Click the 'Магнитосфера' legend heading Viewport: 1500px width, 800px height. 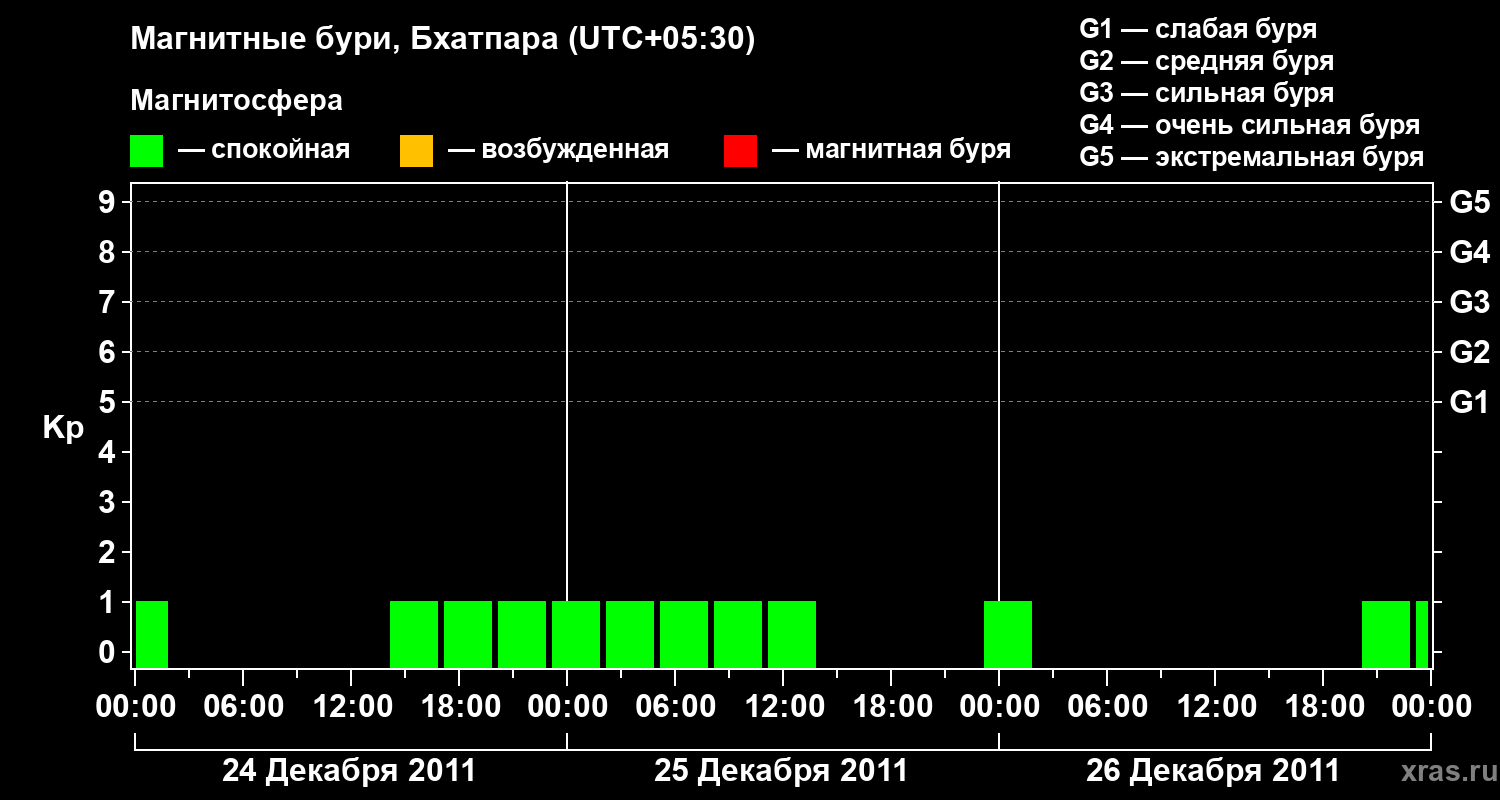pos(236,101)
